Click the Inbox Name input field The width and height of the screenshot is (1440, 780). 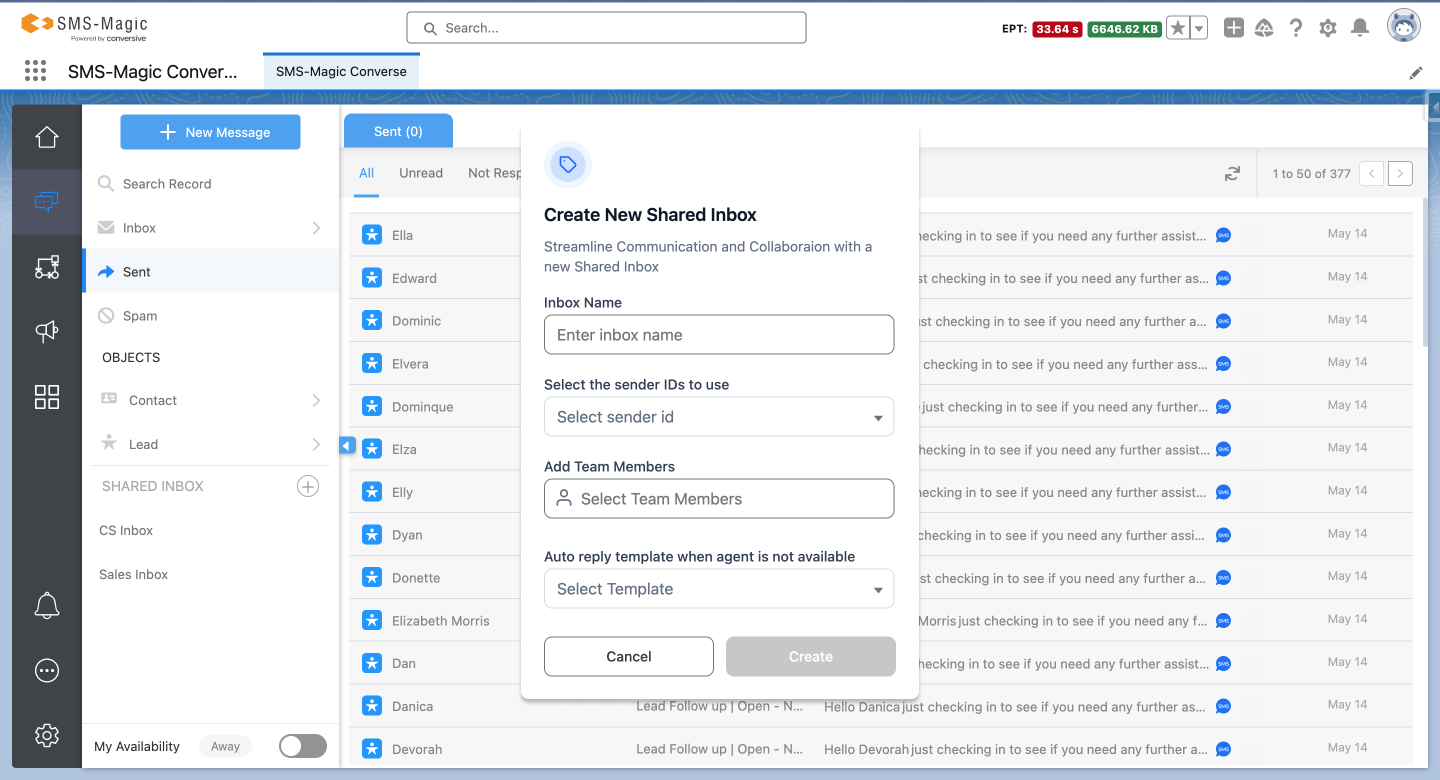719,335
